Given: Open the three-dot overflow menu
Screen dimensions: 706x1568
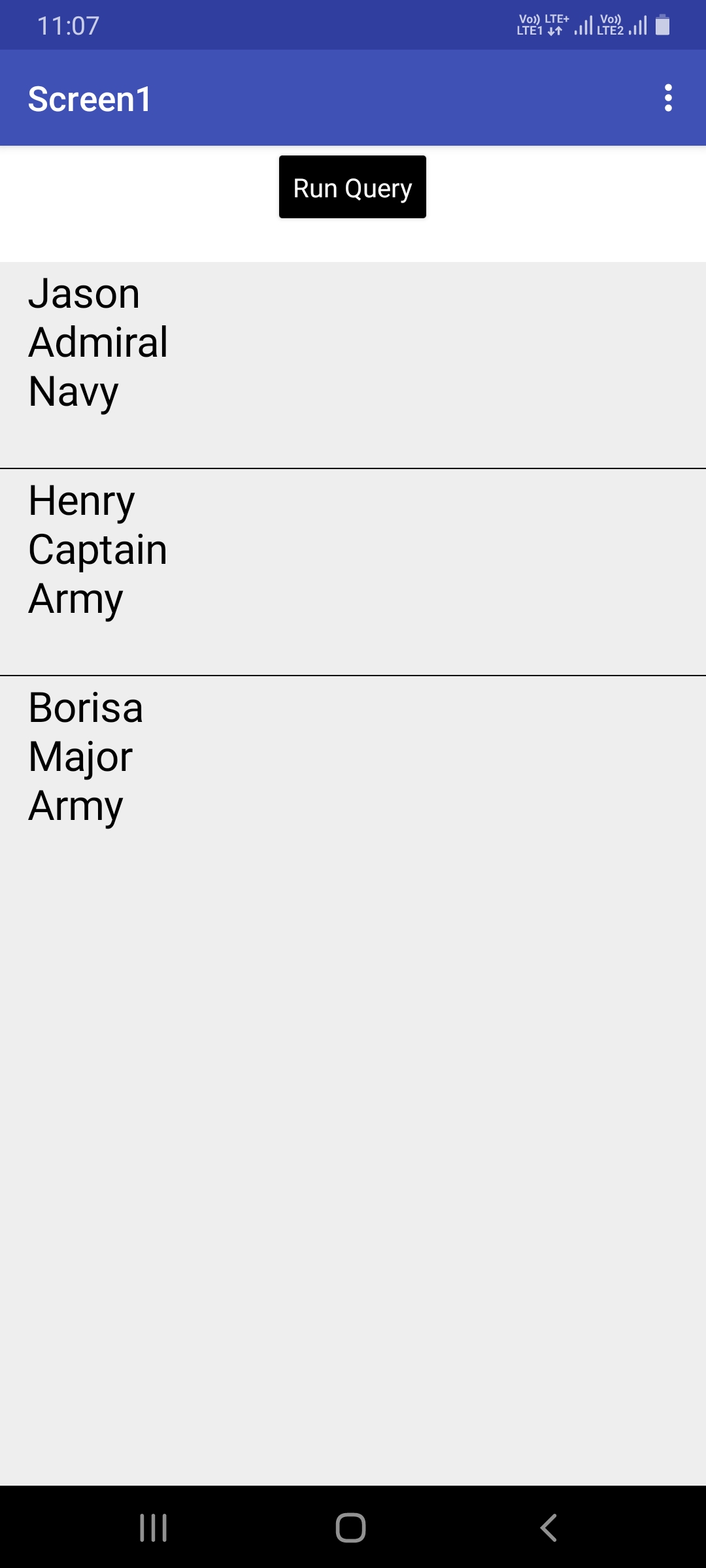Looking at the screenshot, I should pos(667,98).
